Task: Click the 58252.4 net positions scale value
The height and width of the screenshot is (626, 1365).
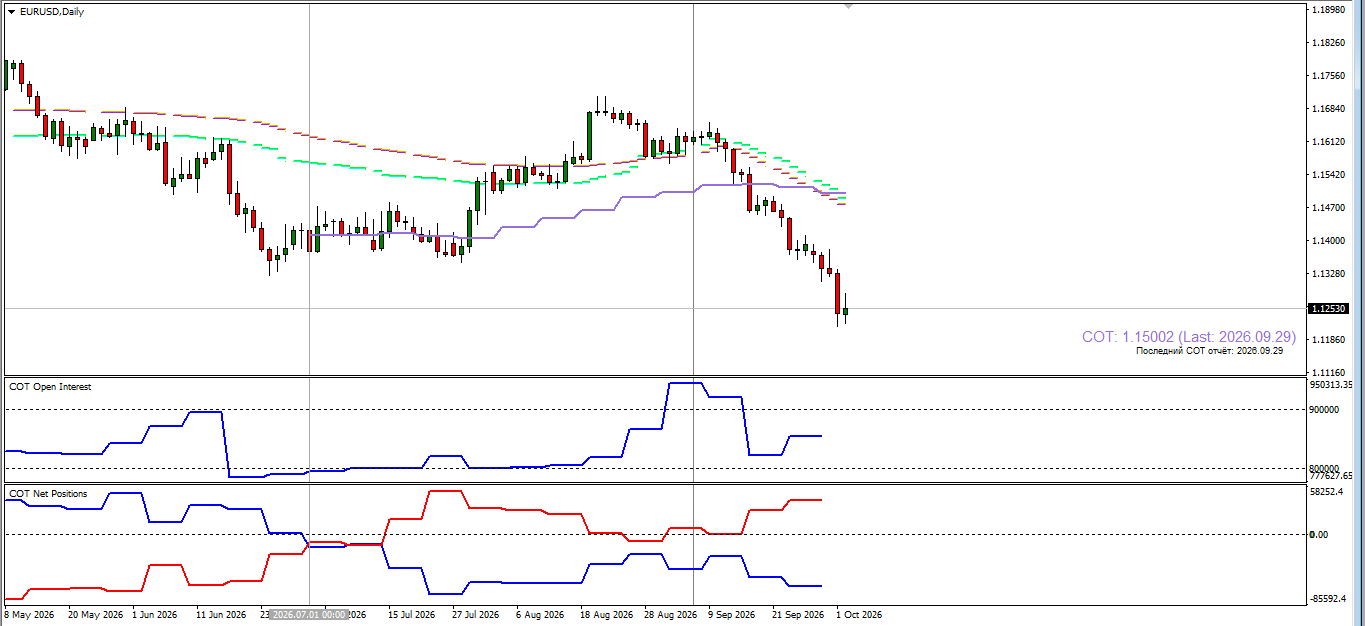Action: (x=1328, y=492)
